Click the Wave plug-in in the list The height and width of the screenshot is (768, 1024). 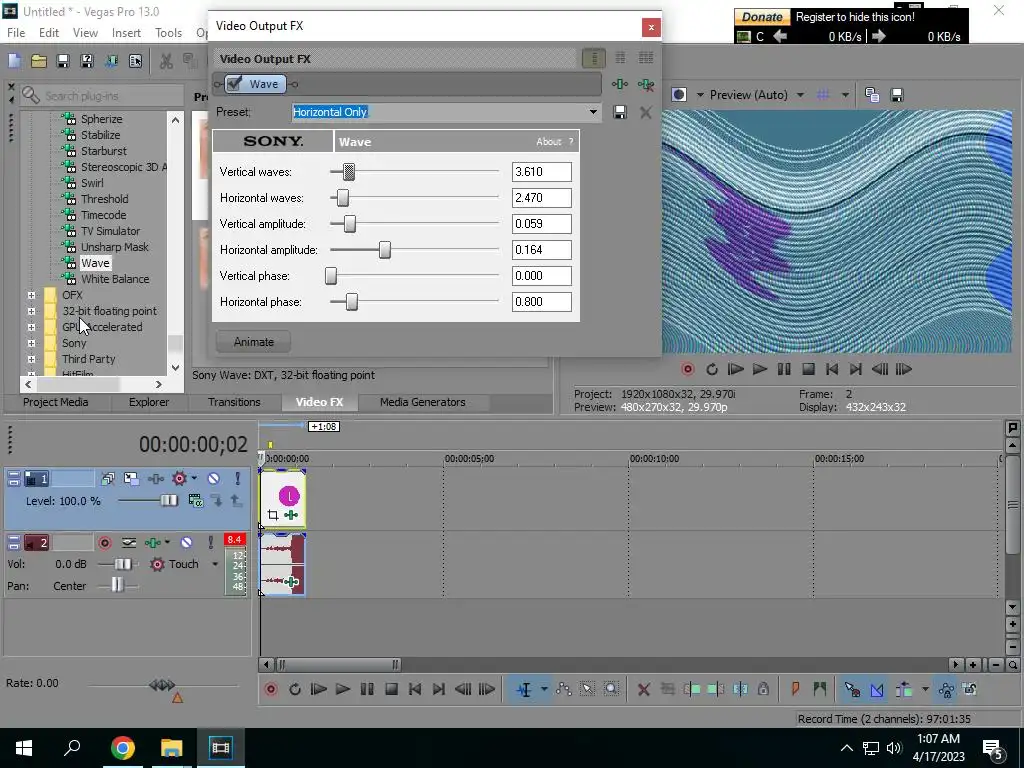coord(95,263)
